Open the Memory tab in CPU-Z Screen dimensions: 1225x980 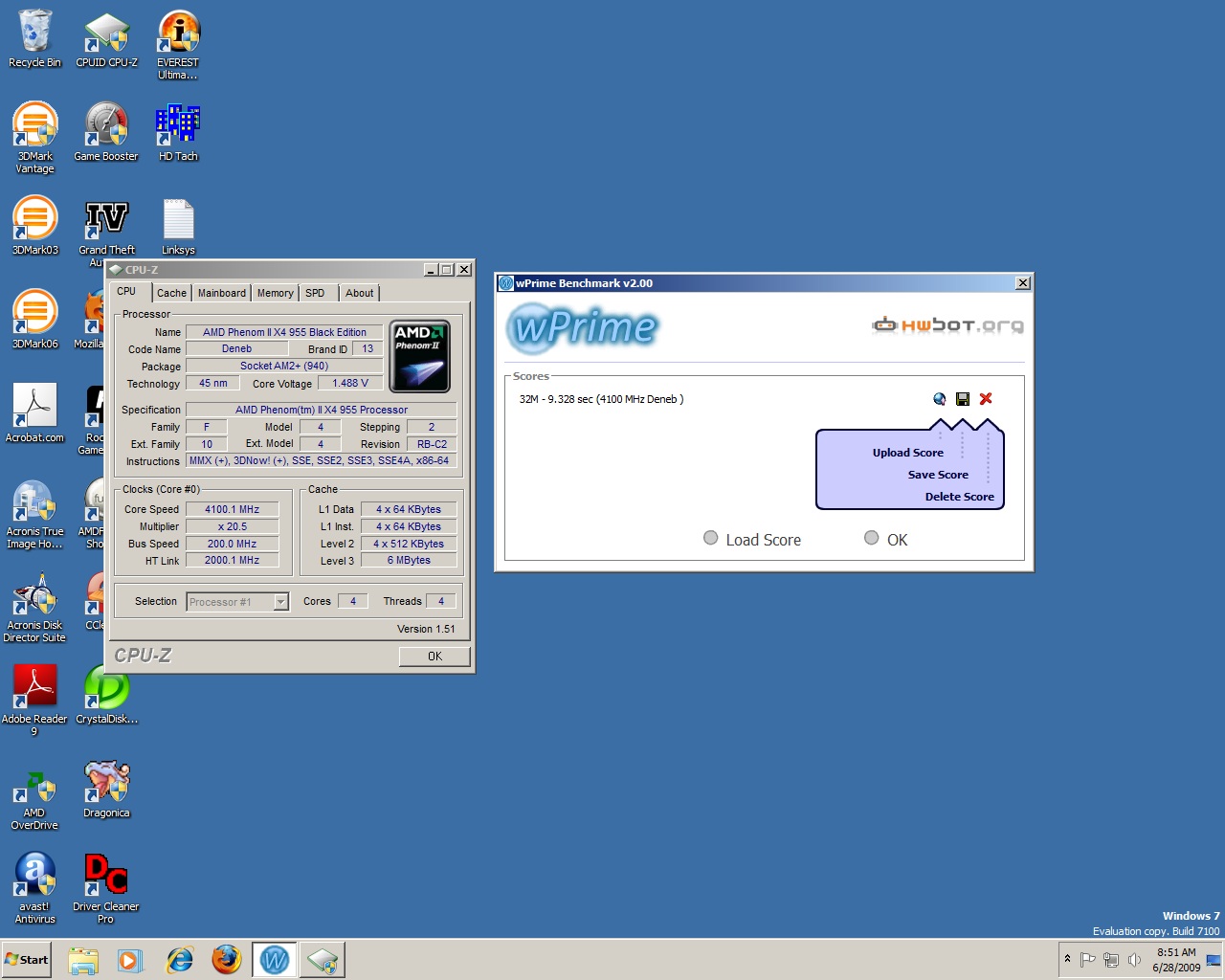[x=275, y=293]
